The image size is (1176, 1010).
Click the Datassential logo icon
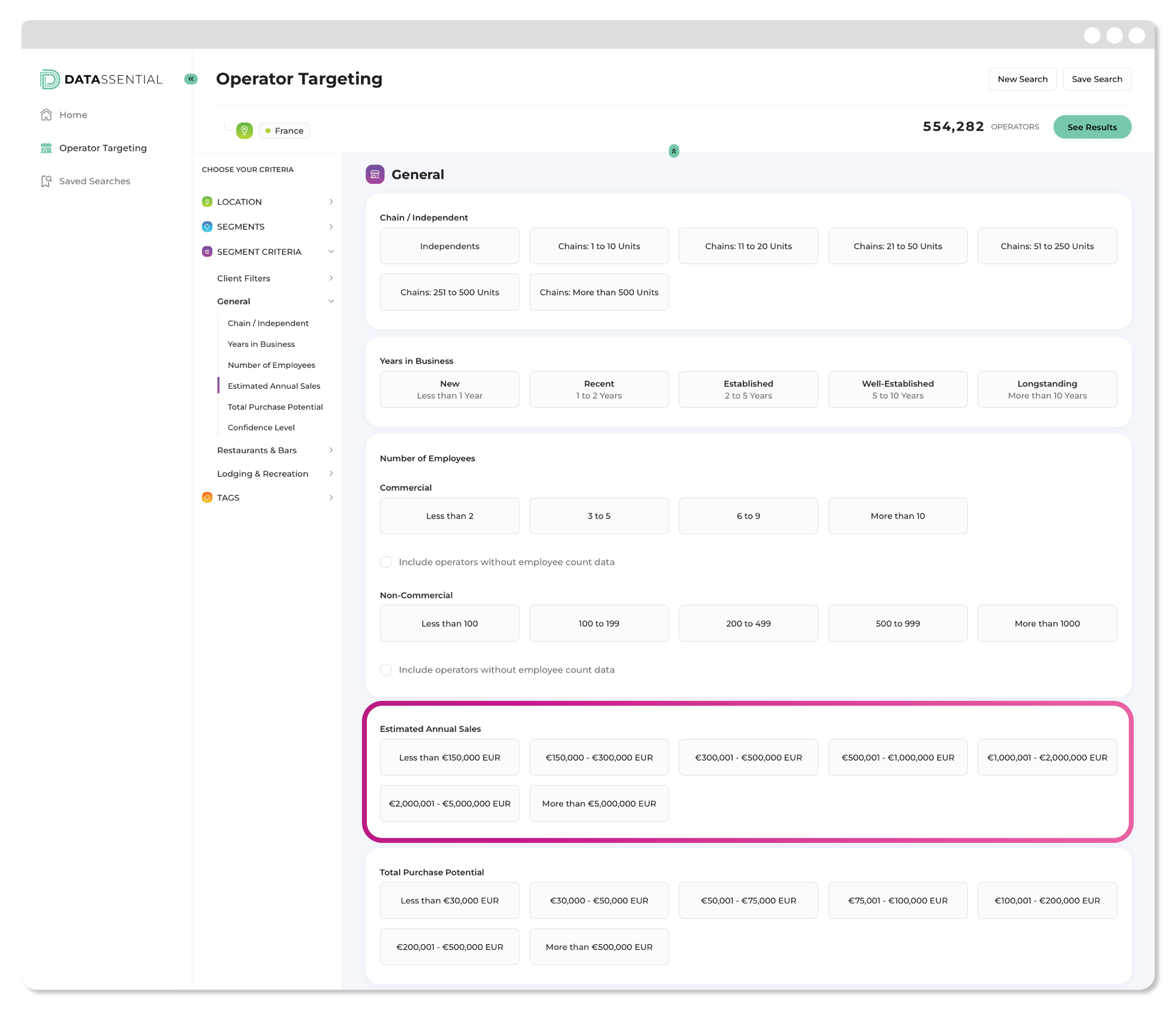click(49, 79)
